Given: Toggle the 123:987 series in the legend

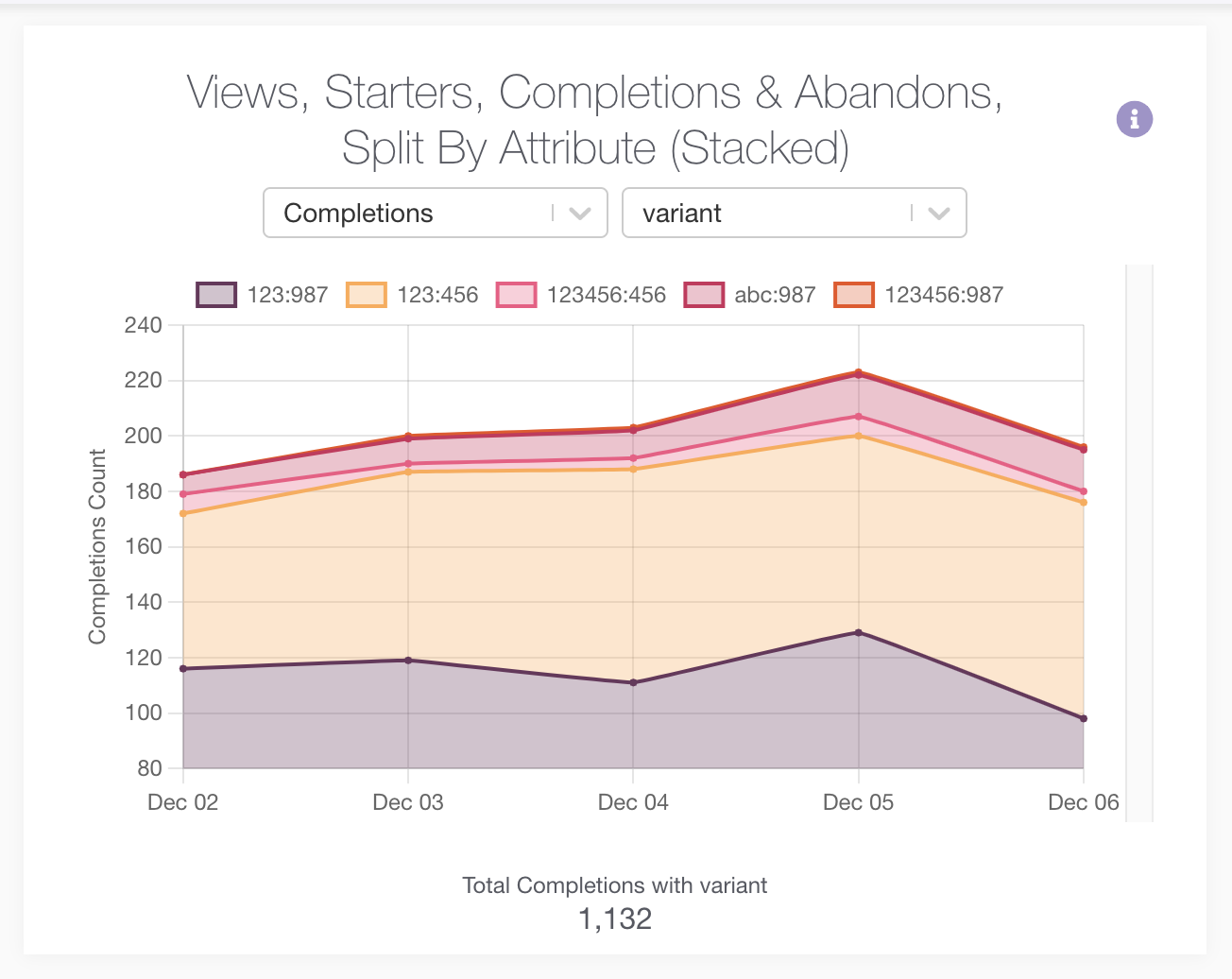Looking at the screenshot, I should click(287, 294).
